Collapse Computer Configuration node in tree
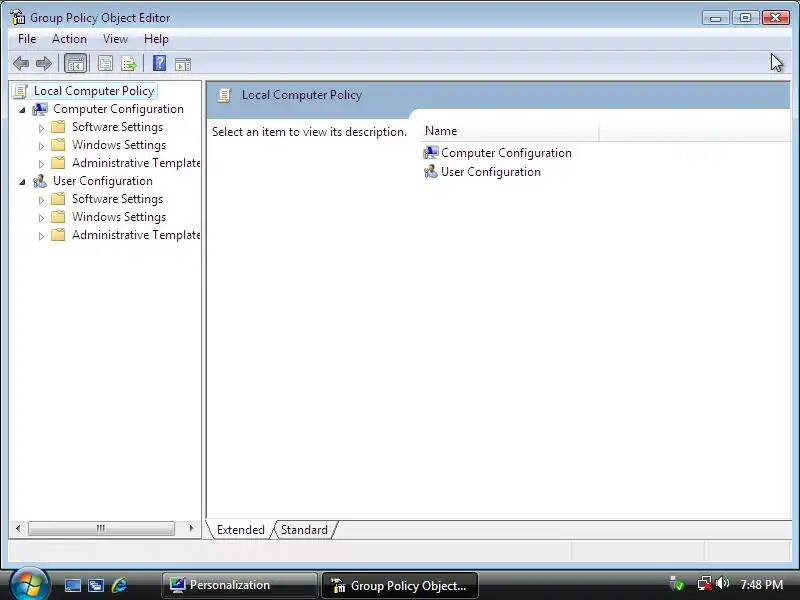The width and height of the screenshot is (800, 600). (22, 110)
